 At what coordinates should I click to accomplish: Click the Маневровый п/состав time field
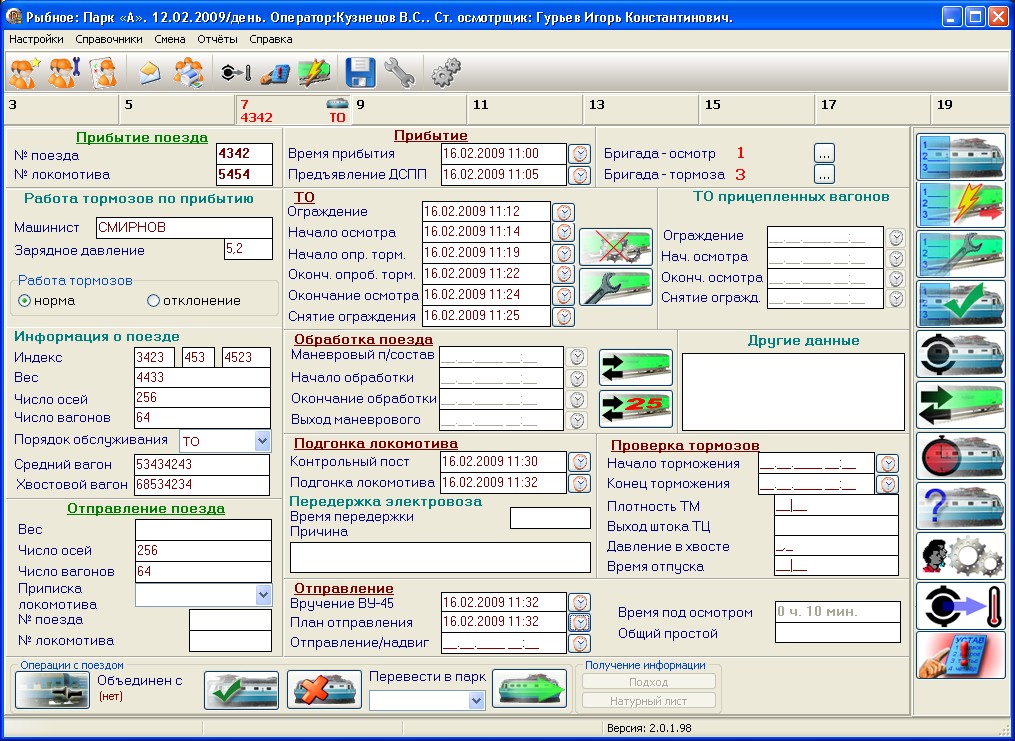tap(502, 357)
